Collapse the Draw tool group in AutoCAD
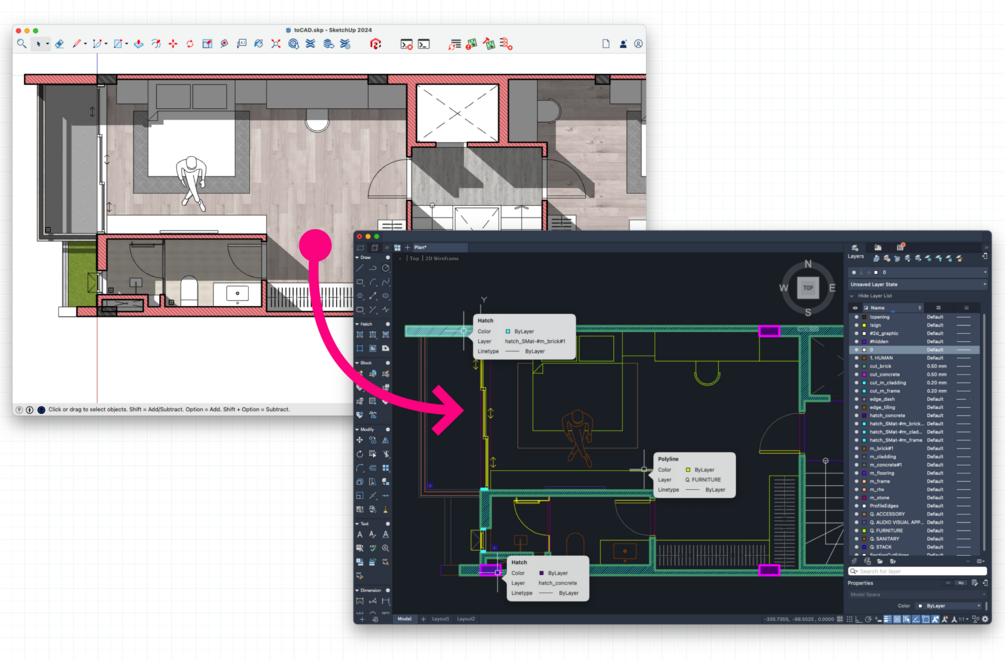Screen dimensions: 1005x662 (357, 257)
